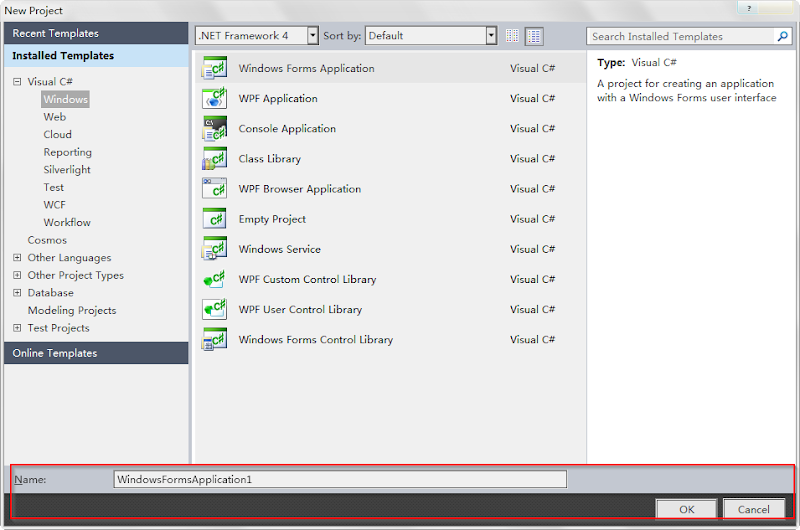Screen dimensions: 800x530
Task: Switch to small icons view
Action: (x=512, y=36)
